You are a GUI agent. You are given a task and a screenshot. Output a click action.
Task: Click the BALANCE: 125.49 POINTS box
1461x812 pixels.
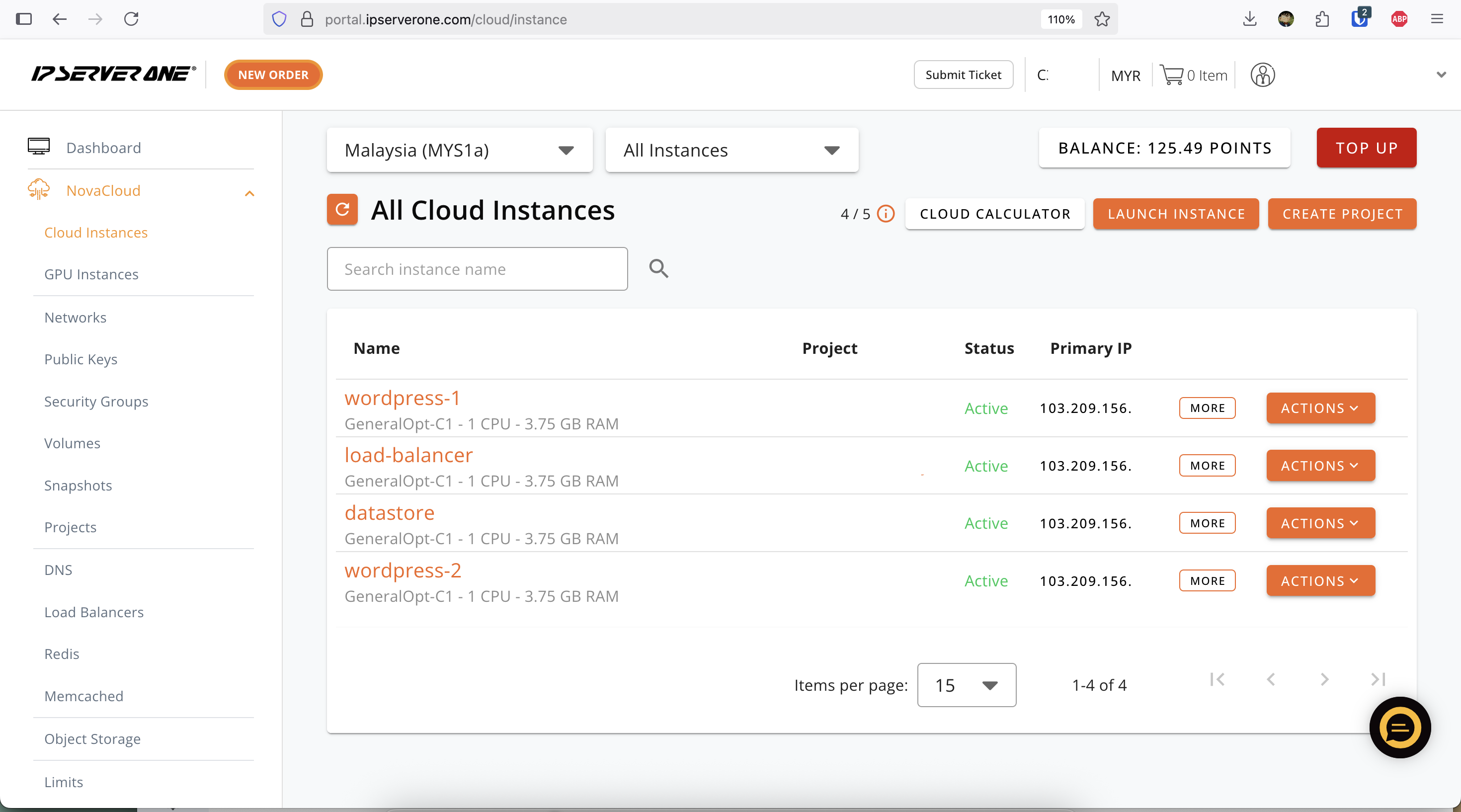[x=1164, y=148]
